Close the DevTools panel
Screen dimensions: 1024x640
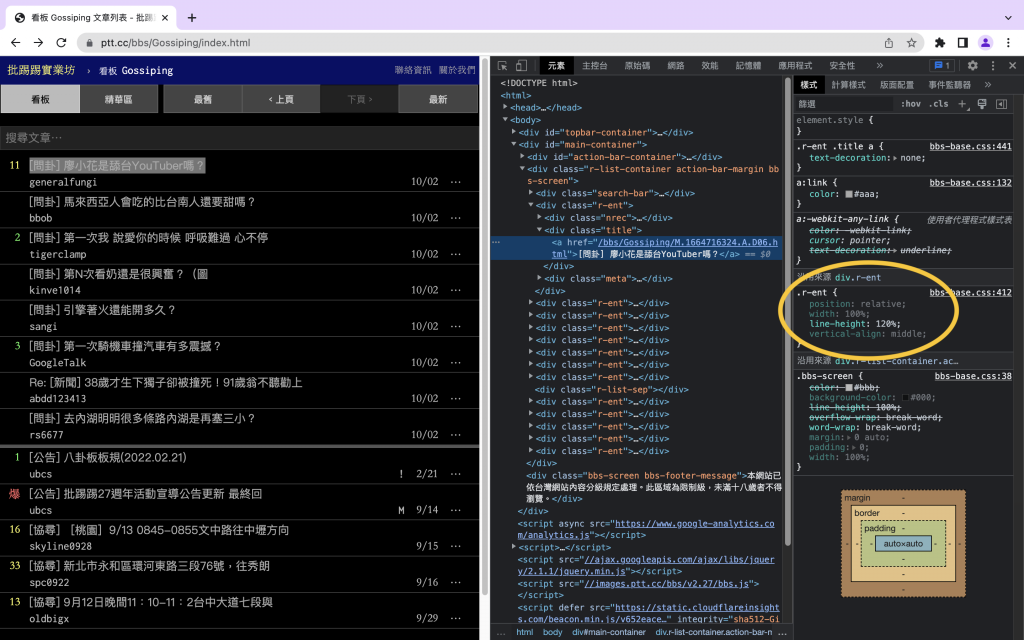point(1012,65)
